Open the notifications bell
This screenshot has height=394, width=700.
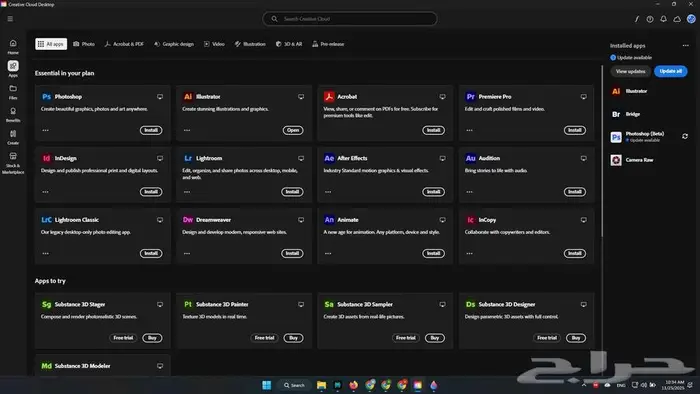point(663,19)
